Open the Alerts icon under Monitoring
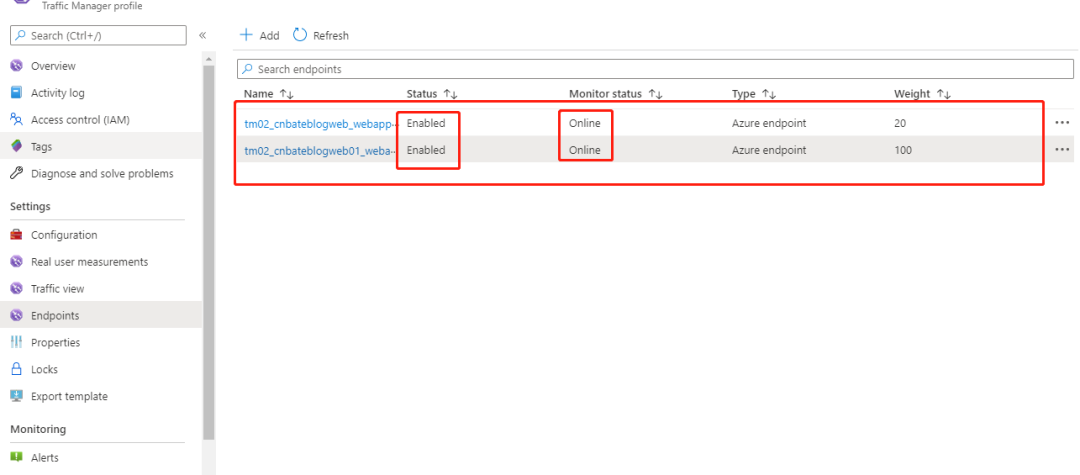 click(17, 457)
